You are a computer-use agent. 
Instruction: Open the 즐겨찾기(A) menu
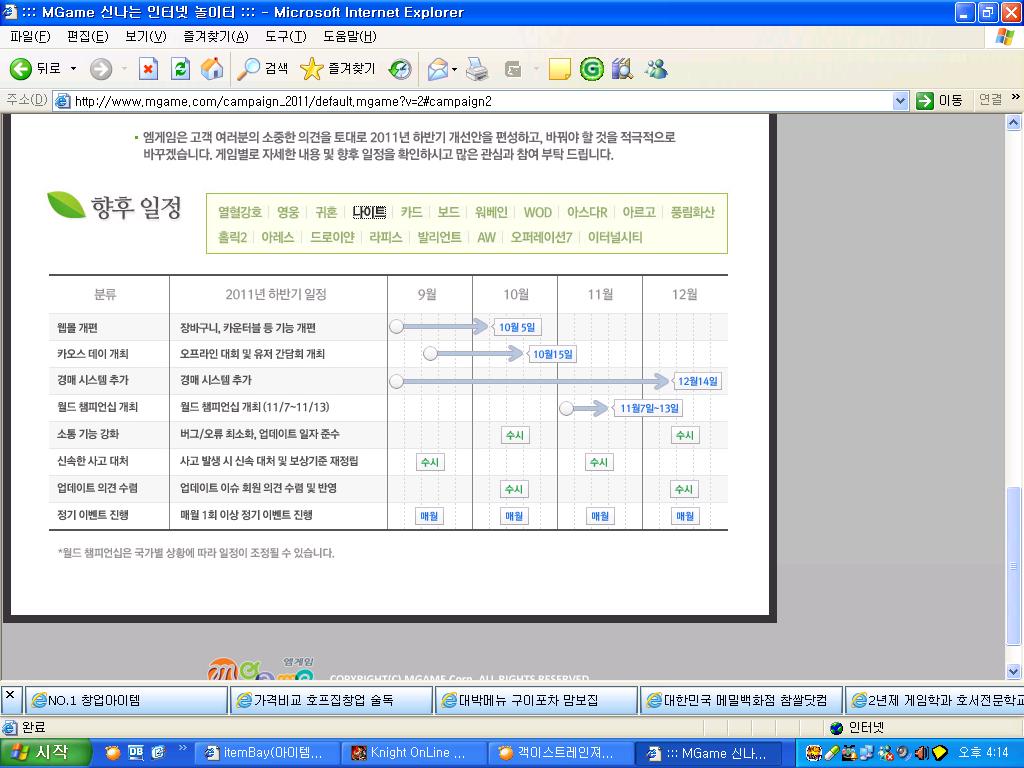click(216, 37)
